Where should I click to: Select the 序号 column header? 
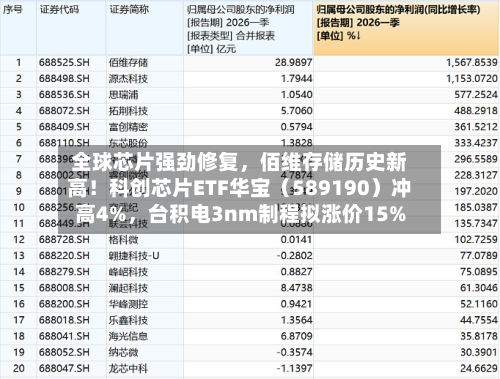[x=18, y=28]
